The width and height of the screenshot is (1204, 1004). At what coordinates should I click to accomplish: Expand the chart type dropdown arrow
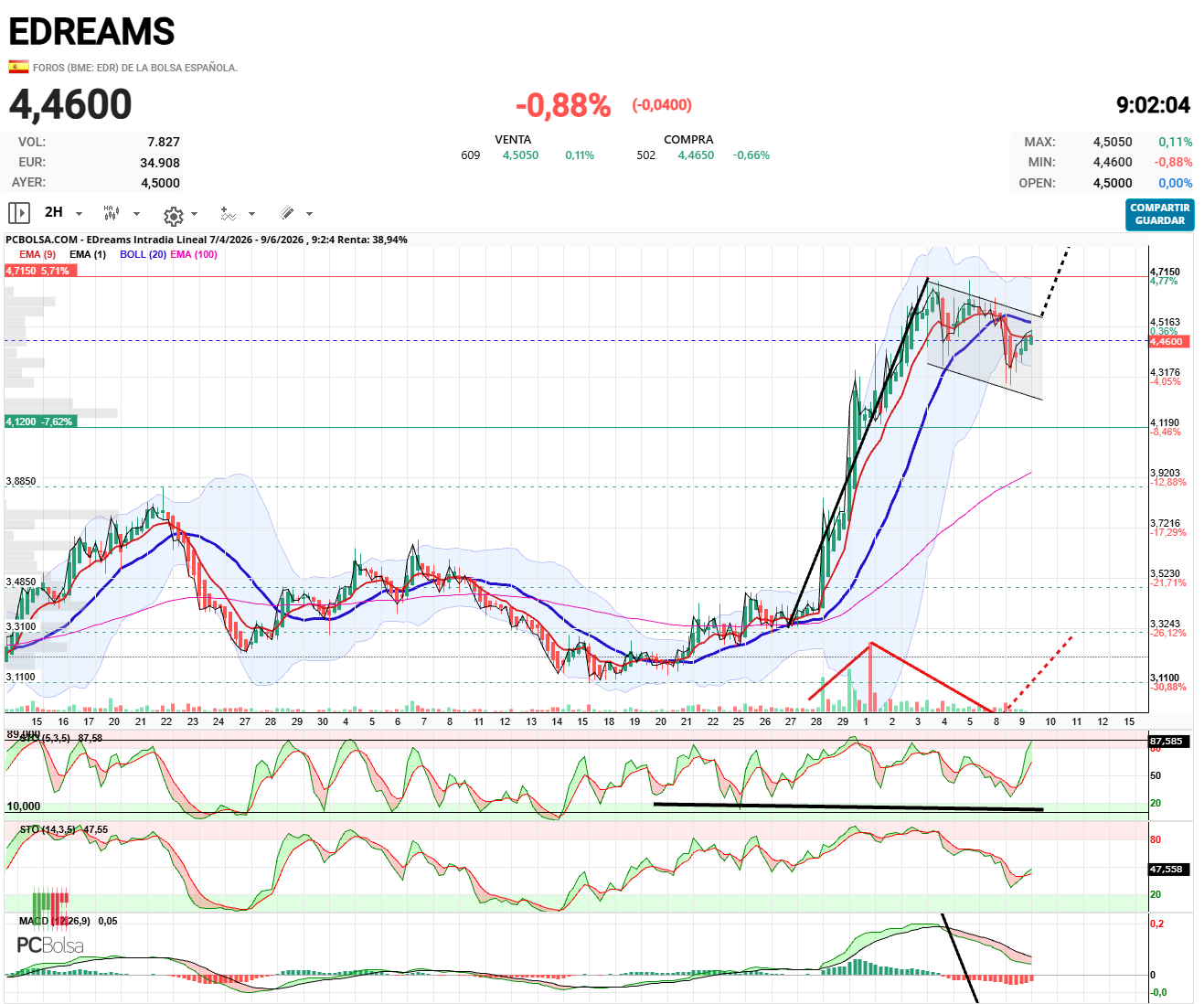tap(137, 214)
